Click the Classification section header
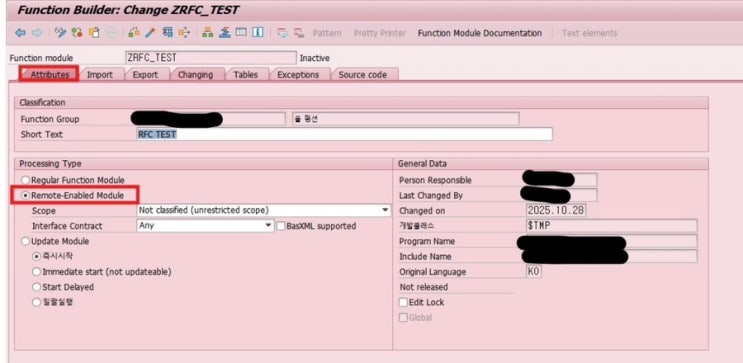 pos(42,102)
